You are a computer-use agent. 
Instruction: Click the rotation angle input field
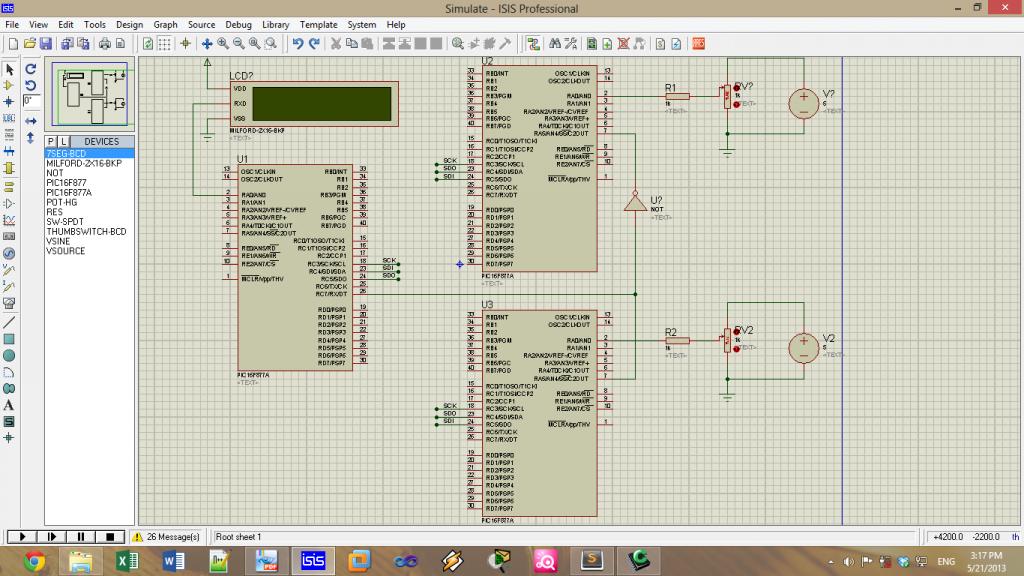click(31, 101)
